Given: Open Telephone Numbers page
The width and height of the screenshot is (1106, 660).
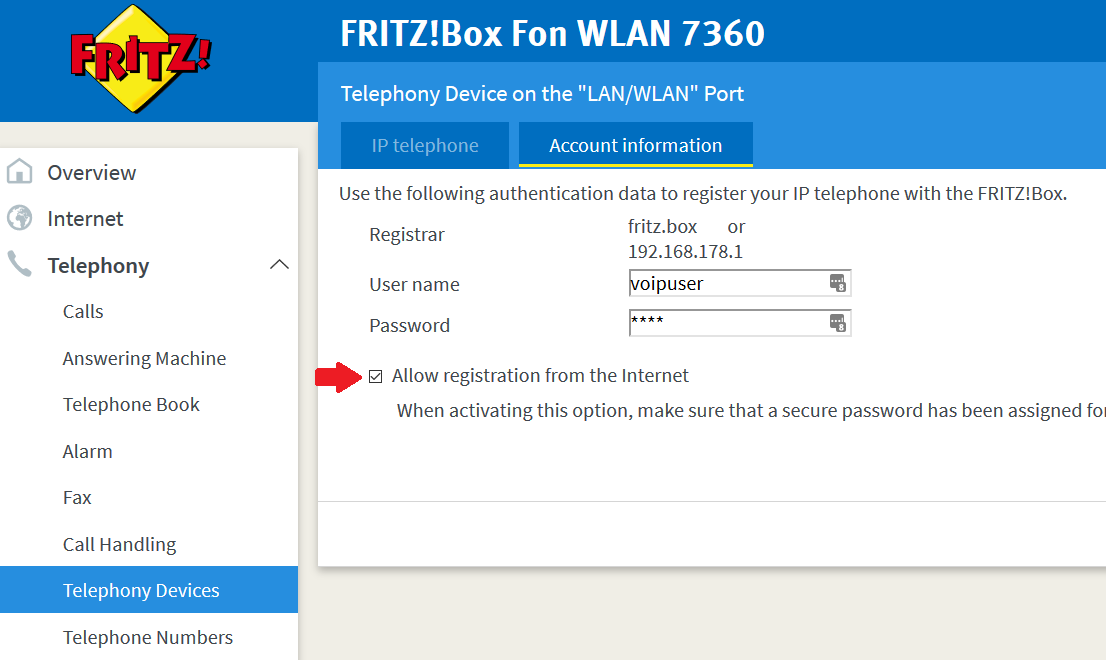Looking at the screenshot, I should [x=147, y=637].
